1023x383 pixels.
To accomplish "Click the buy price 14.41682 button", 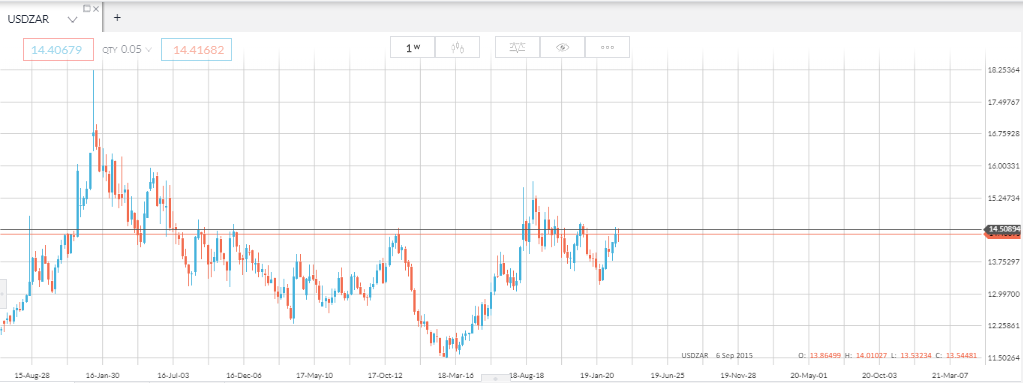I will click(x=196, y=49).
